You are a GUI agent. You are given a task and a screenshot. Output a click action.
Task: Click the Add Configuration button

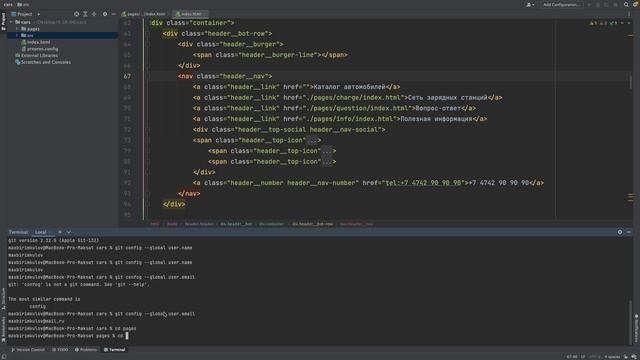click(x=561, y=4)
